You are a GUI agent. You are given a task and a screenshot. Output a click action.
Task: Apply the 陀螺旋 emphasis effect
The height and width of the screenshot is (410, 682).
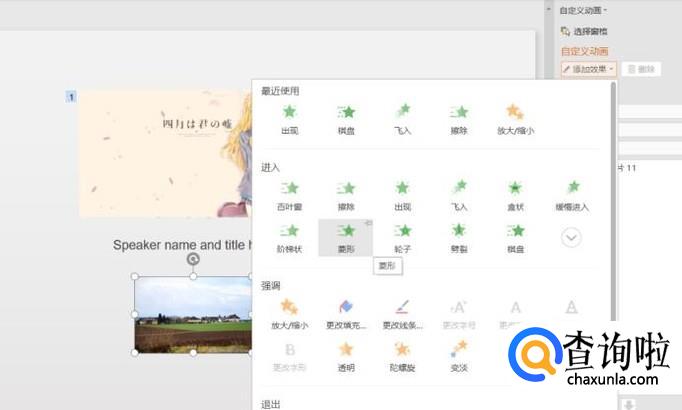coord(402,357)
